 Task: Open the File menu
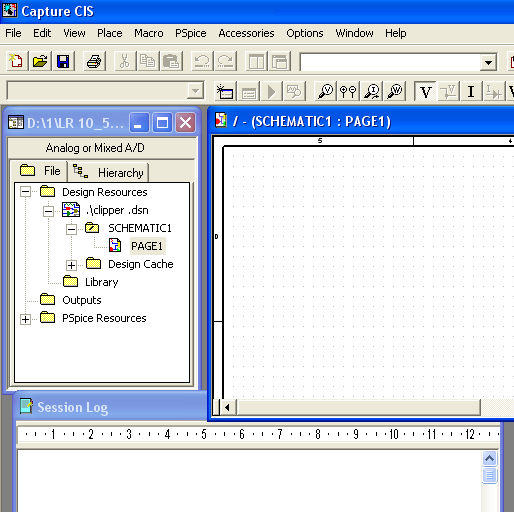tap(13, 33)
